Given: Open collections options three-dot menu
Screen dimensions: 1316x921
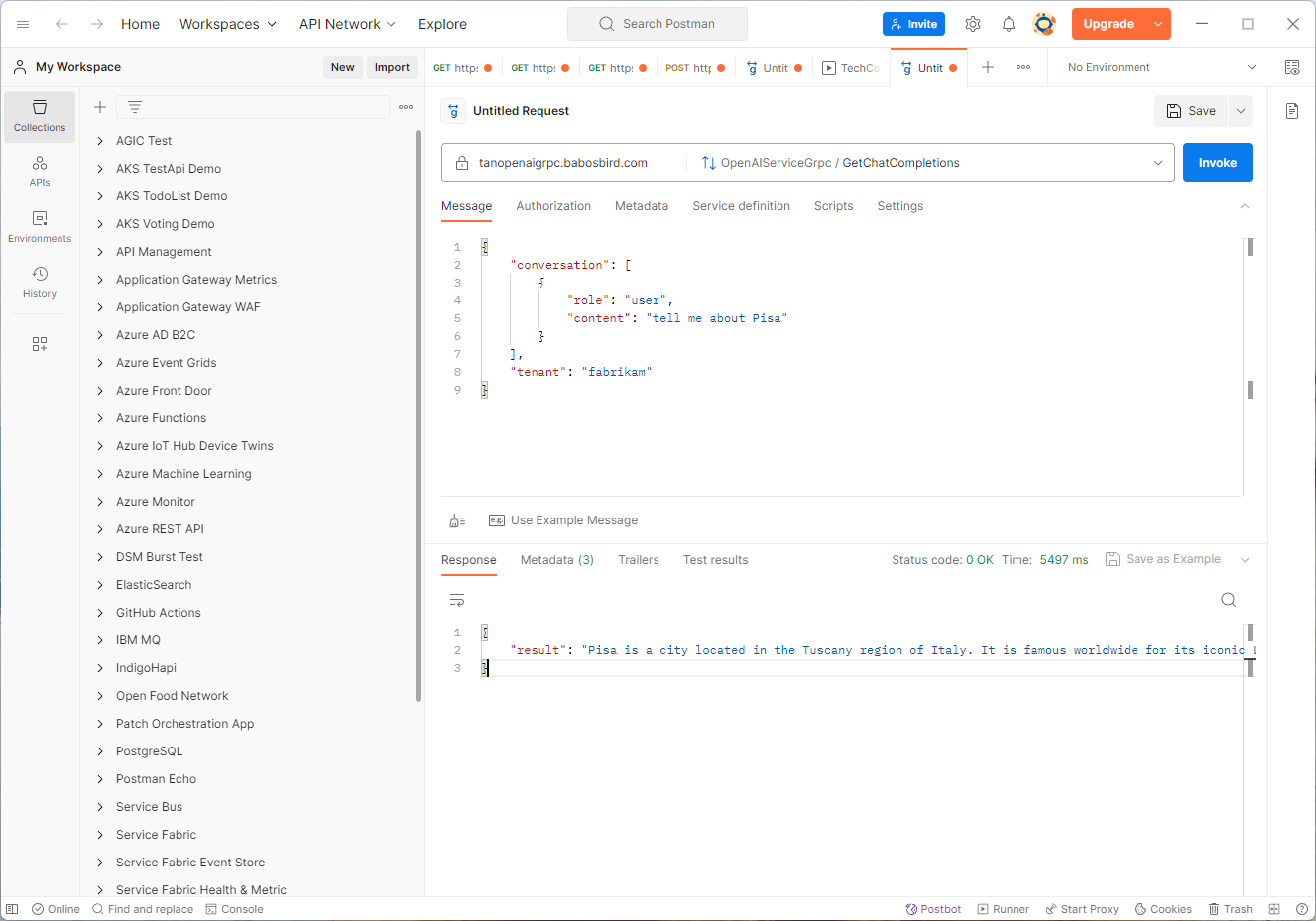Looking at the screenshot, I should (x=406, y=107).
